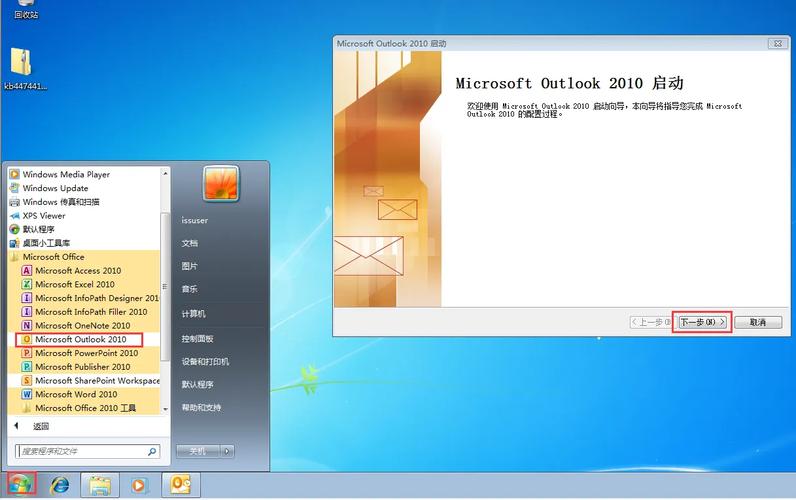Open 帮助和支持 from Start menu

(x=201, y=407)
